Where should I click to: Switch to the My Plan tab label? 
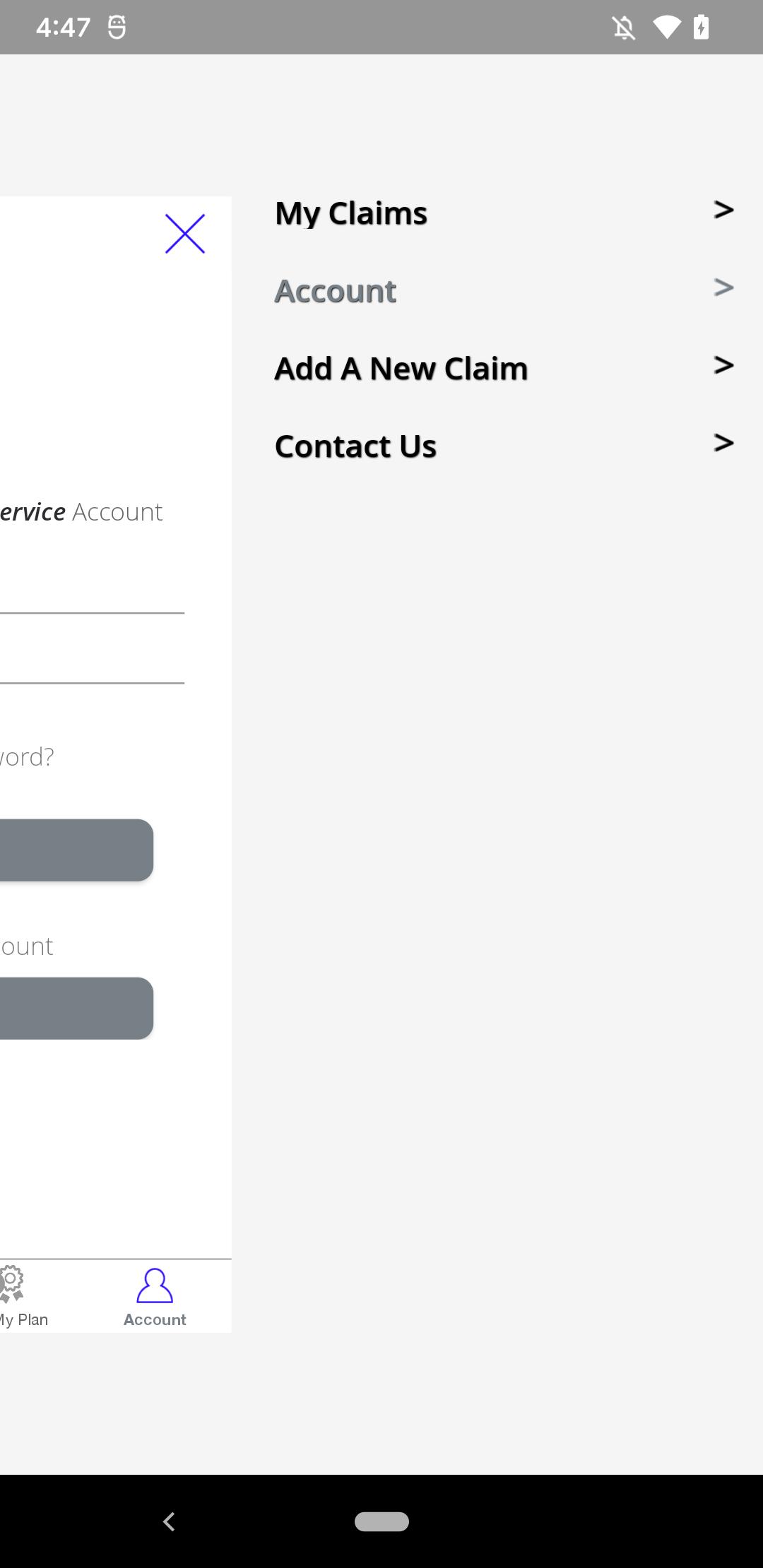(24, 1320)
